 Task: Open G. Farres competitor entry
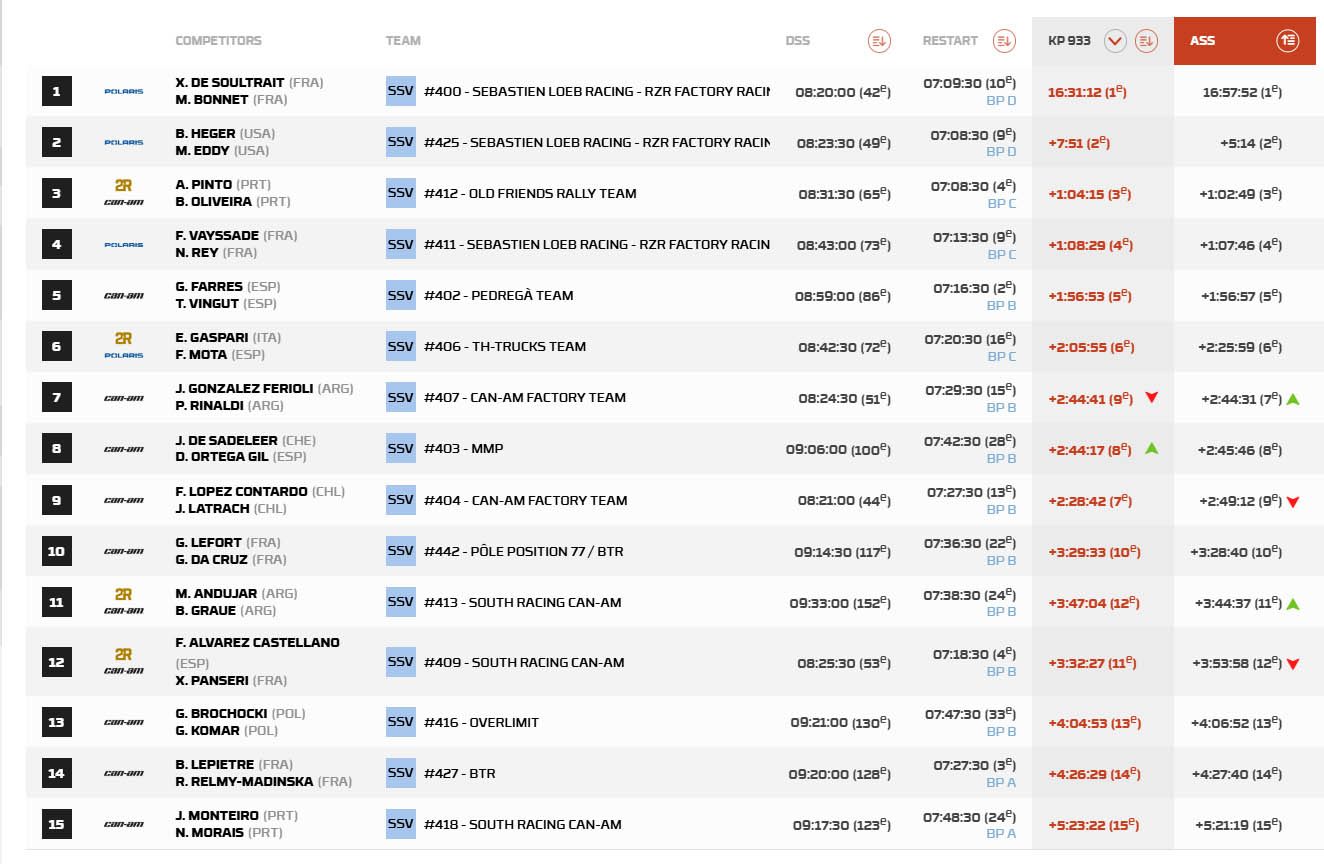click(209, 287)
